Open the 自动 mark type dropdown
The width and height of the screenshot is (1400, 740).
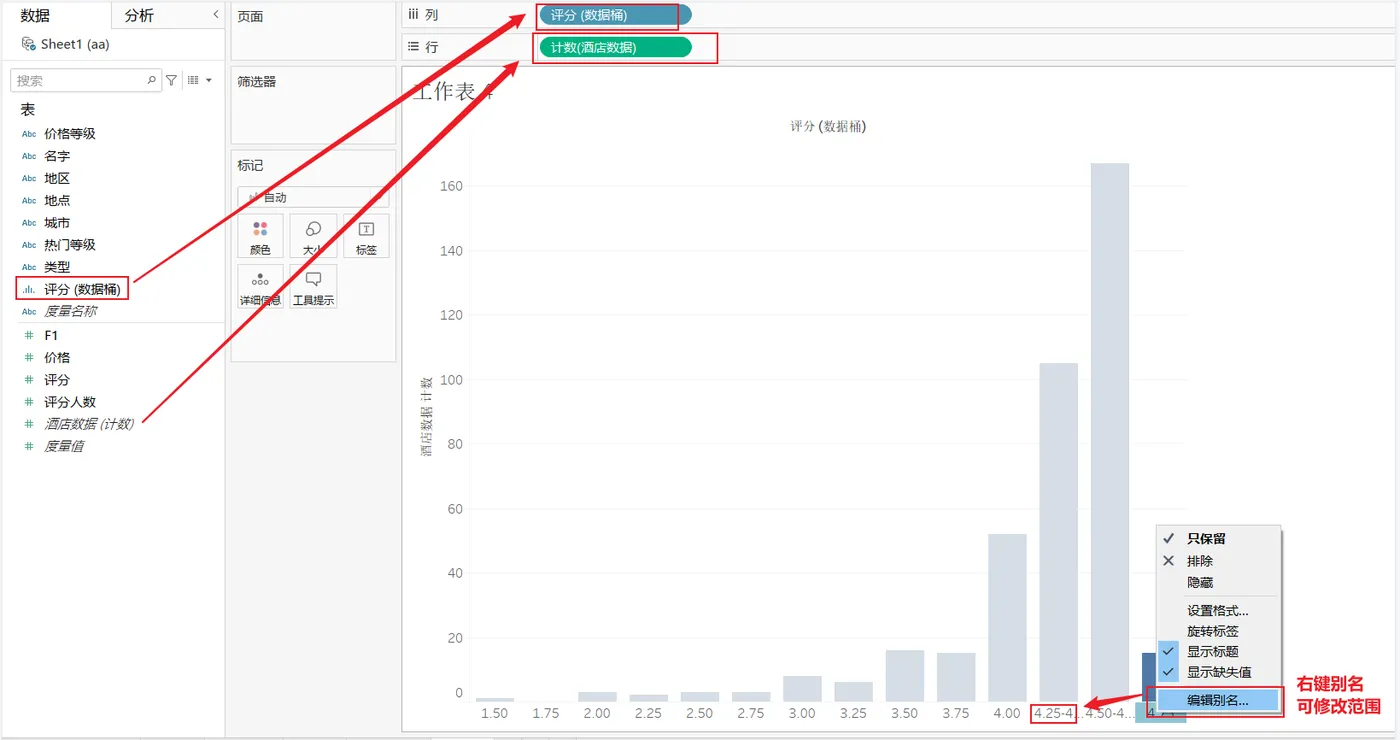313,198
